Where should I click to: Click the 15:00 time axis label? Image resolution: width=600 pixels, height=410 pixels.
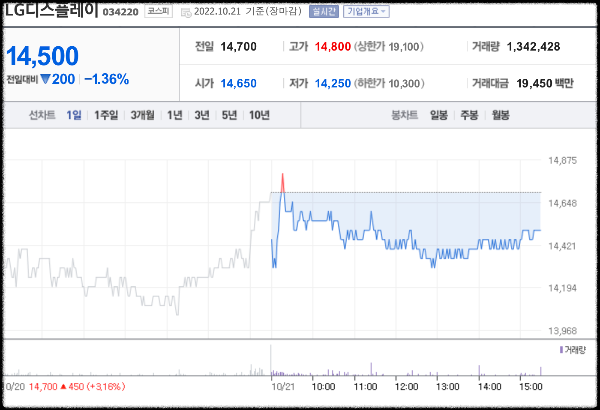pos(531,387)
